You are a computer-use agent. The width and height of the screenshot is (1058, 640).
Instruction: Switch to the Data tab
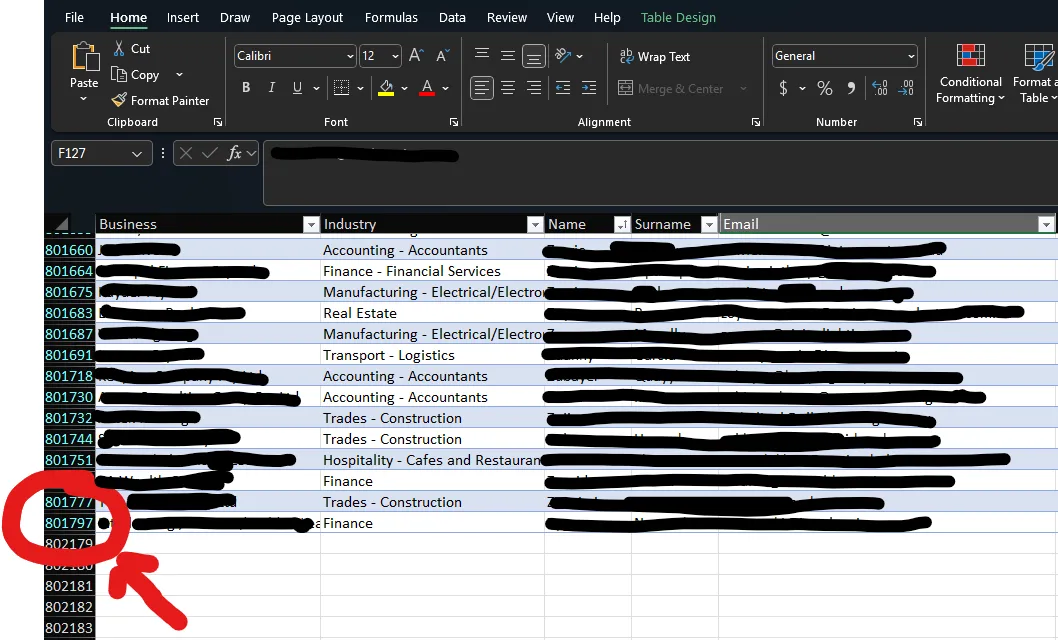452,18
